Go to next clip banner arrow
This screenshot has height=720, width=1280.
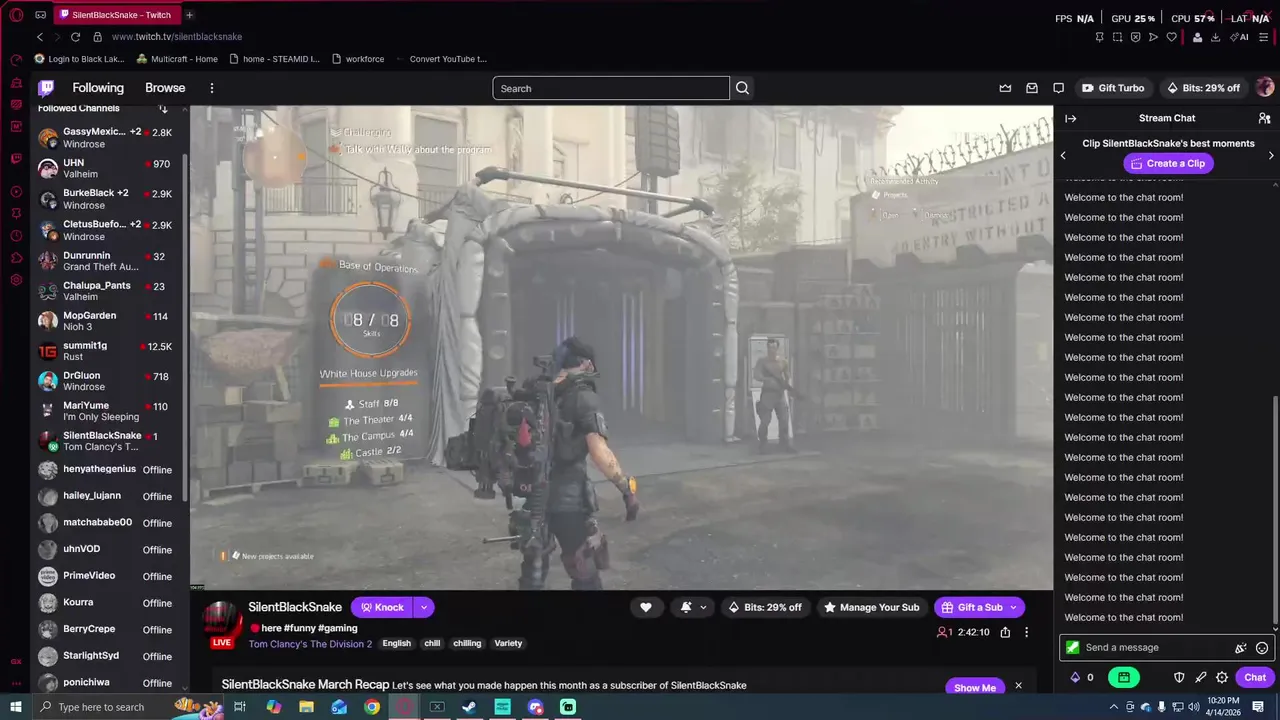(1271, 155)
